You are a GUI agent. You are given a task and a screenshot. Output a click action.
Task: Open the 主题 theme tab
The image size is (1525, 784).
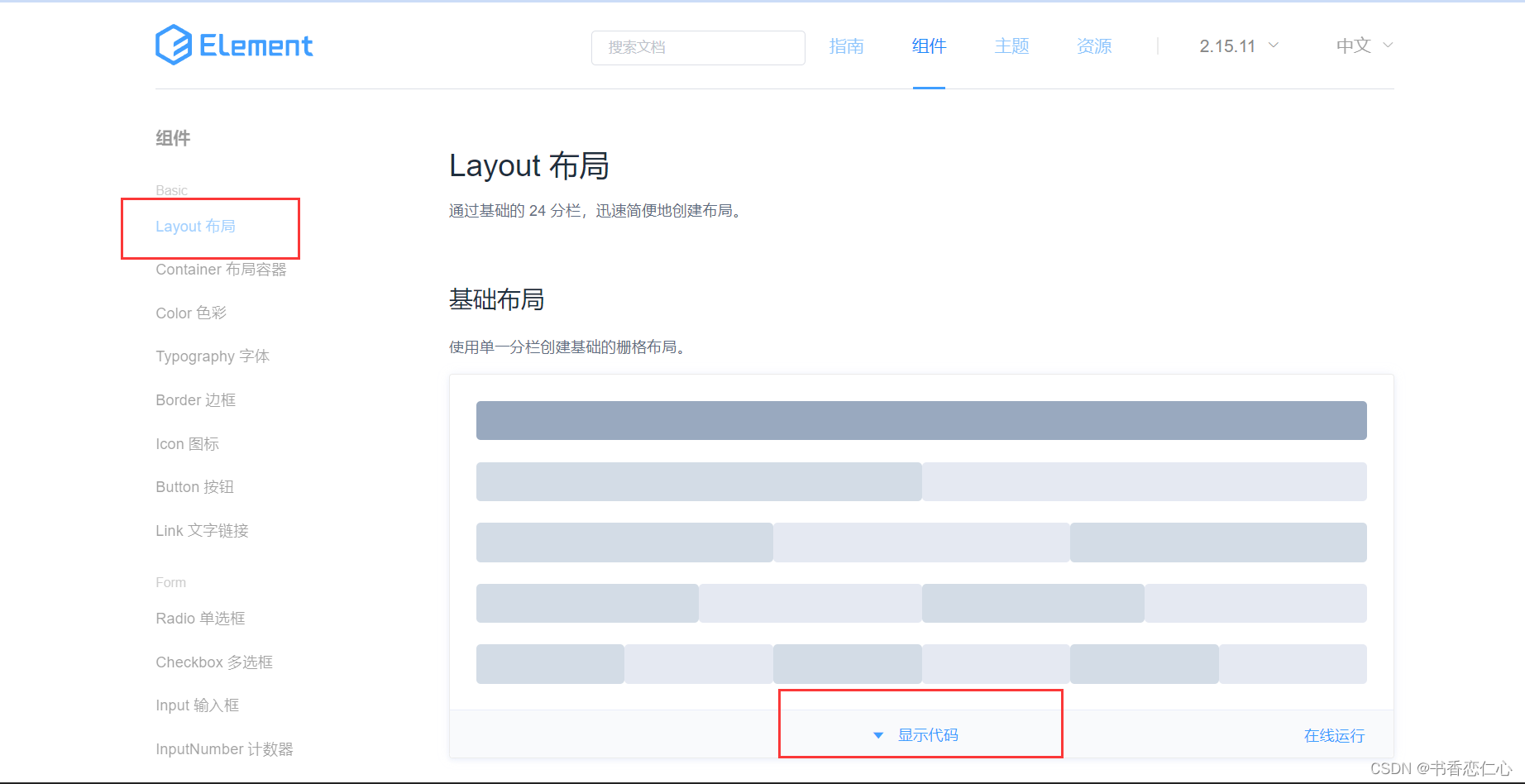click(x=1011, y=46)
